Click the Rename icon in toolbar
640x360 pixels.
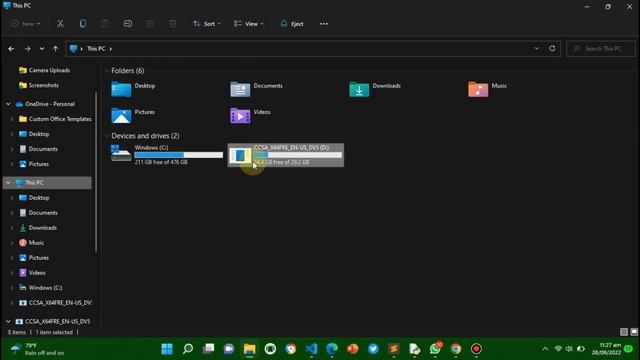[x=128, y=24]
